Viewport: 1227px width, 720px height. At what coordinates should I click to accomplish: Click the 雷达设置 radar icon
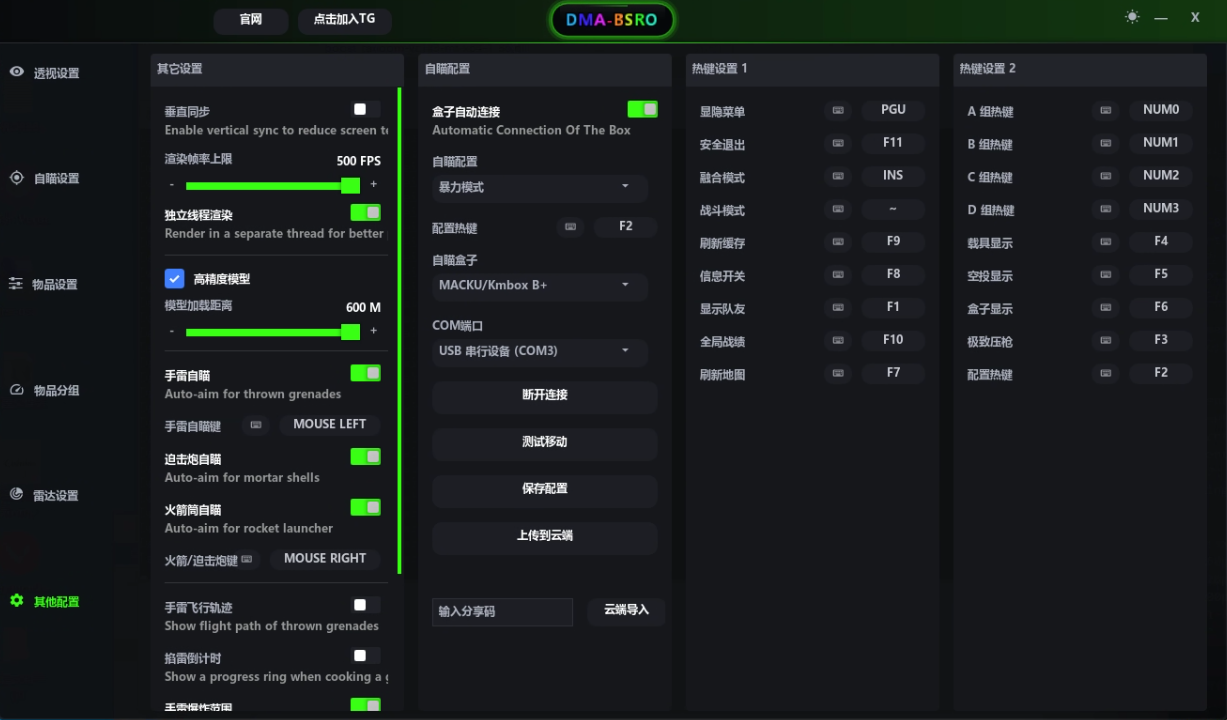tap(16, 495)
